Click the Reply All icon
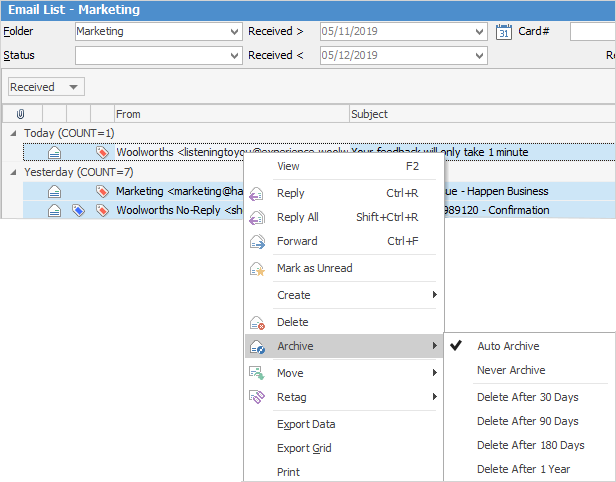Screen dimensions: 616x482 pos(258,217)
